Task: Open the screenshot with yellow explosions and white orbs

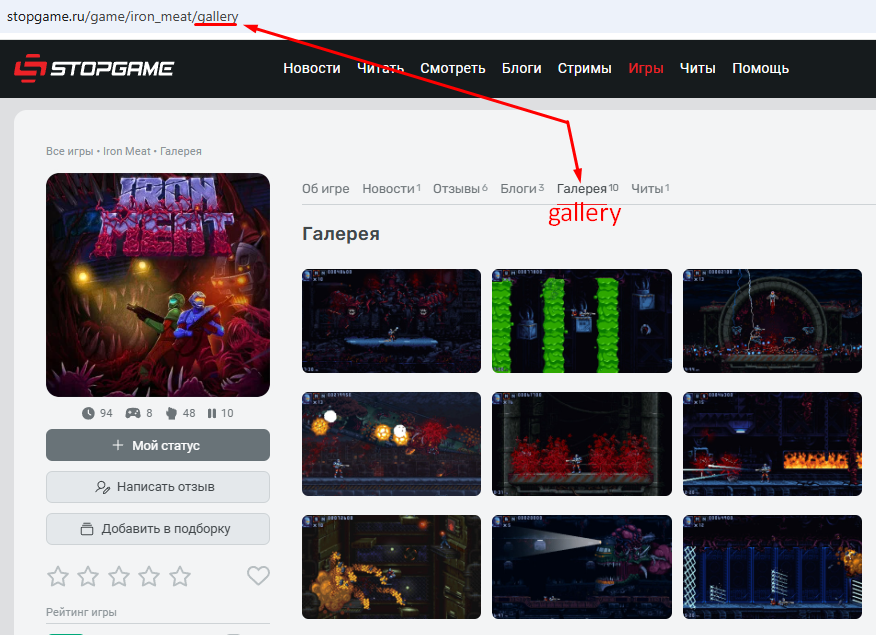Action: [x=391, y=444]
